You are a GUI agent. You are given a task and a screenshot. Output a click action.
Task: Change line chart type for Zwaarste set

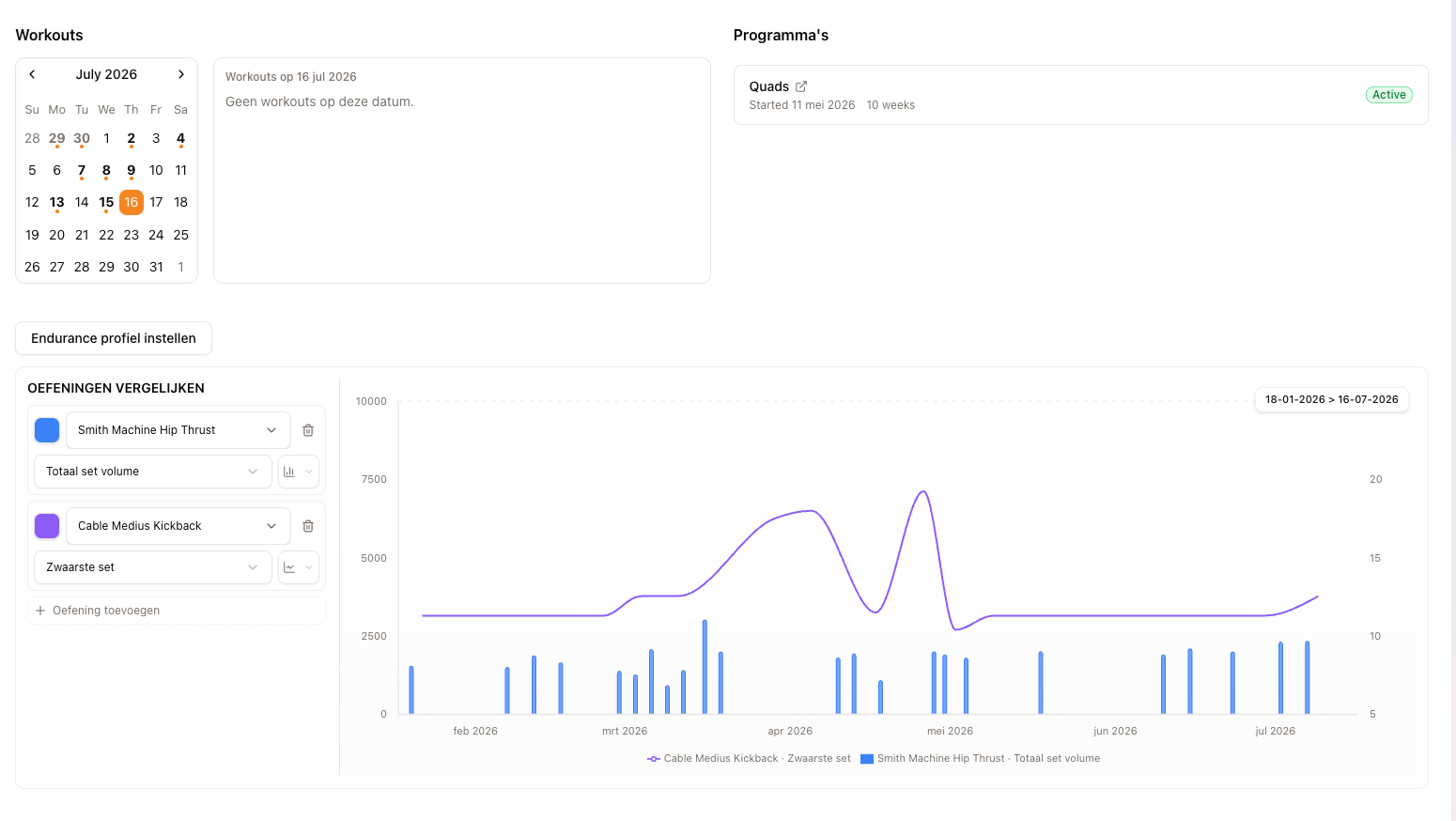(299, 567)
